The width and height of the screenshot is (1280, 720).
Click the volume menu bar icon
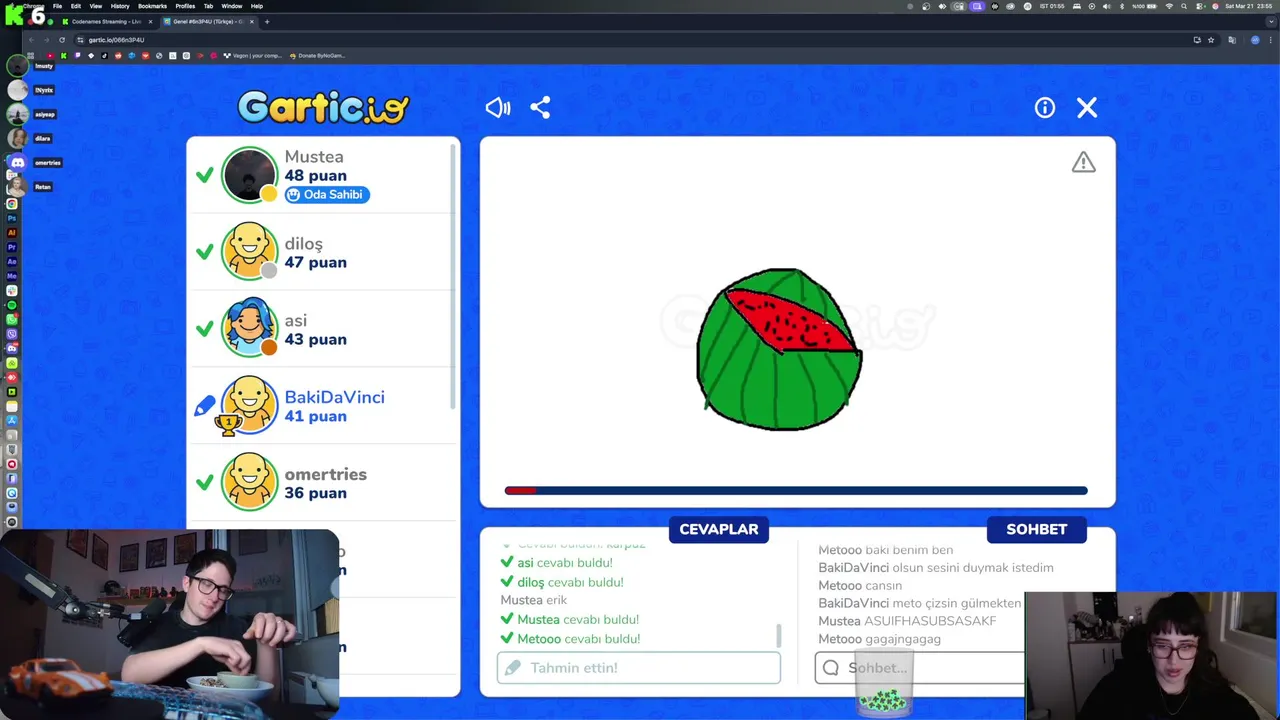pyautogui.click(x=1106, y=6)
